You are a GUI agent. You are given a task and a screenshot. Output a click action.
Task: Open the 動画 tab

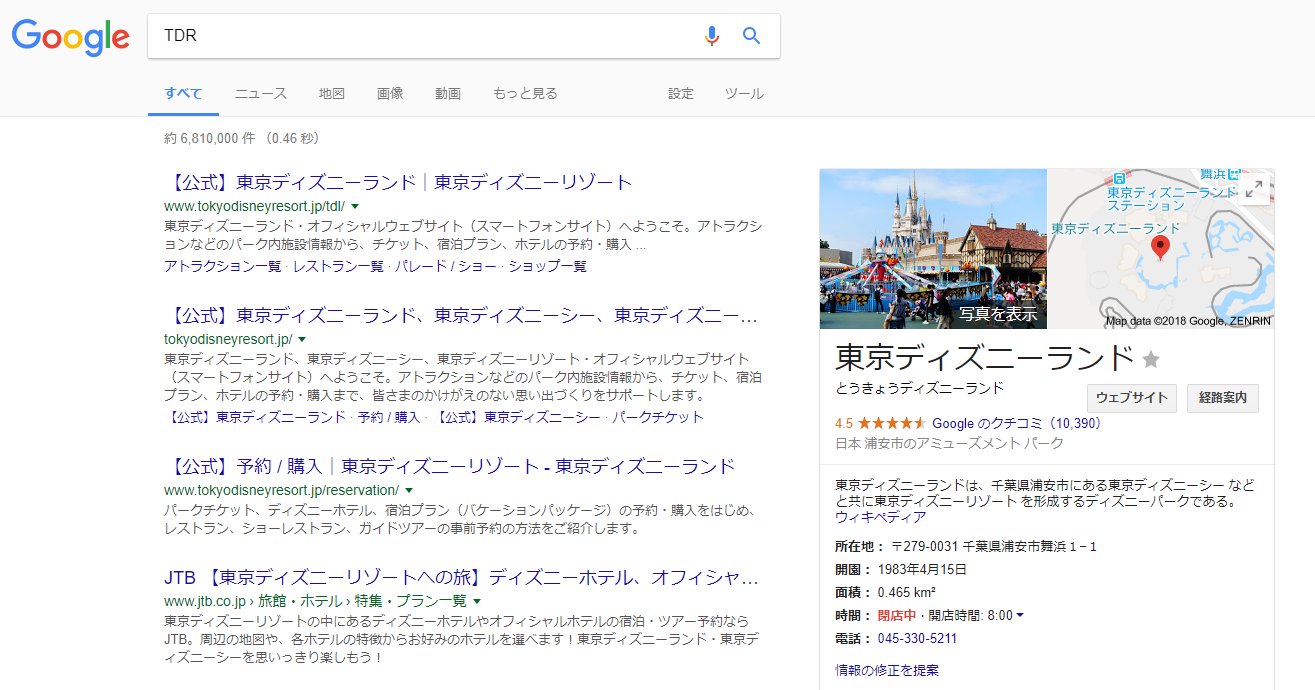click(448, 94)
